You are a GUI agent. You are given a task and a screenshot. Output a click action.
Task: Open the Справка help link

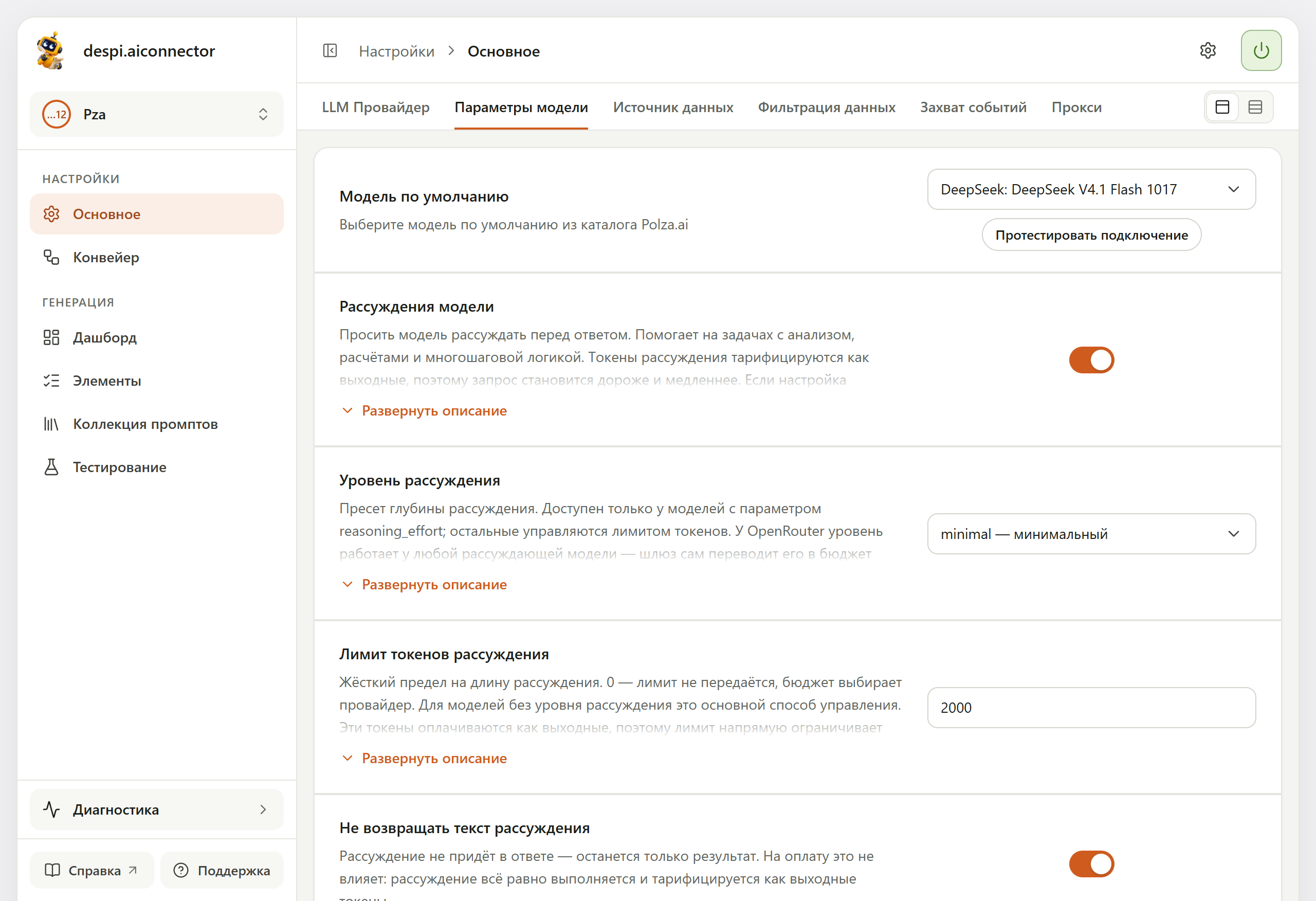[92, 870]
